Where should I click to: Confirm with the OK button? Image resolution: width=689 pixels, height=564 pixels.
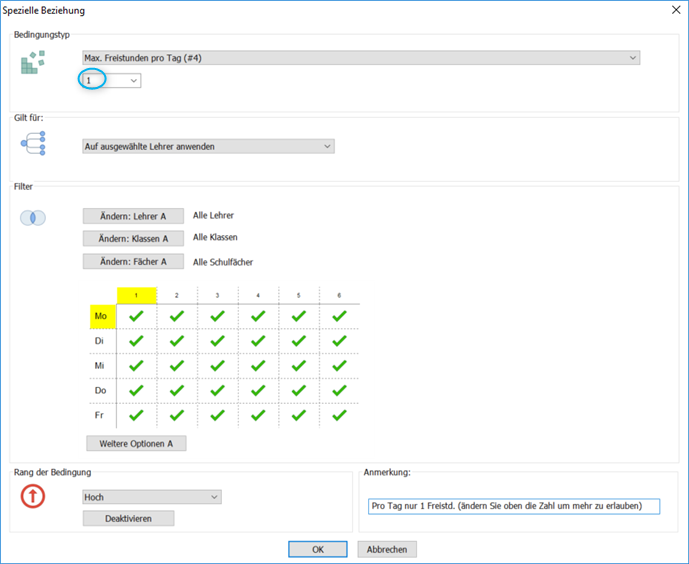point(318,549)
